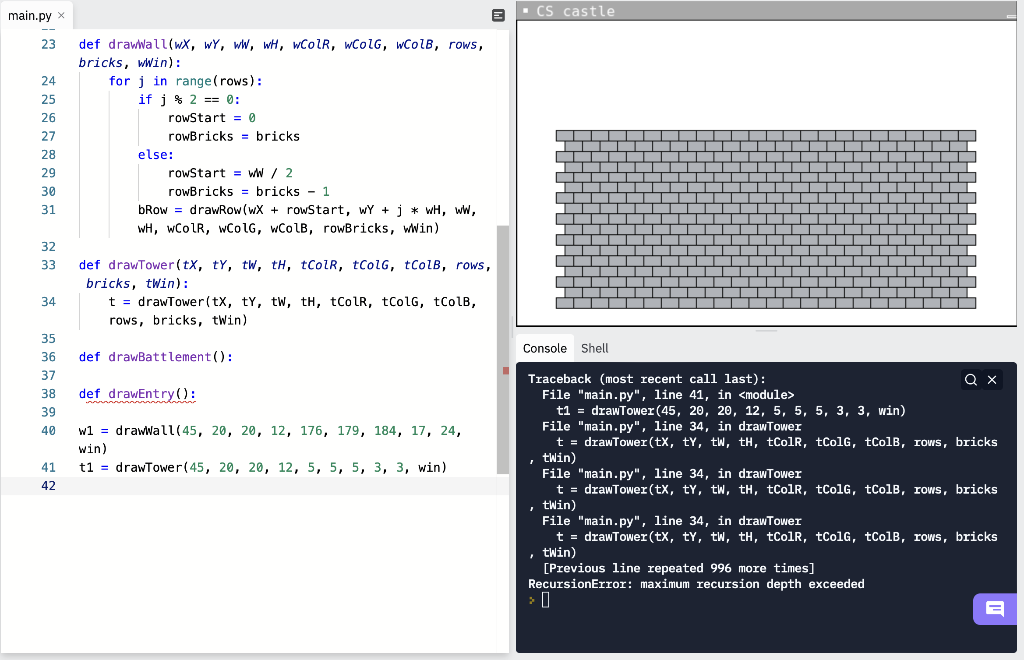Click line number 23 in the gutter
The image size is (1024, 660).
(48, 44)
